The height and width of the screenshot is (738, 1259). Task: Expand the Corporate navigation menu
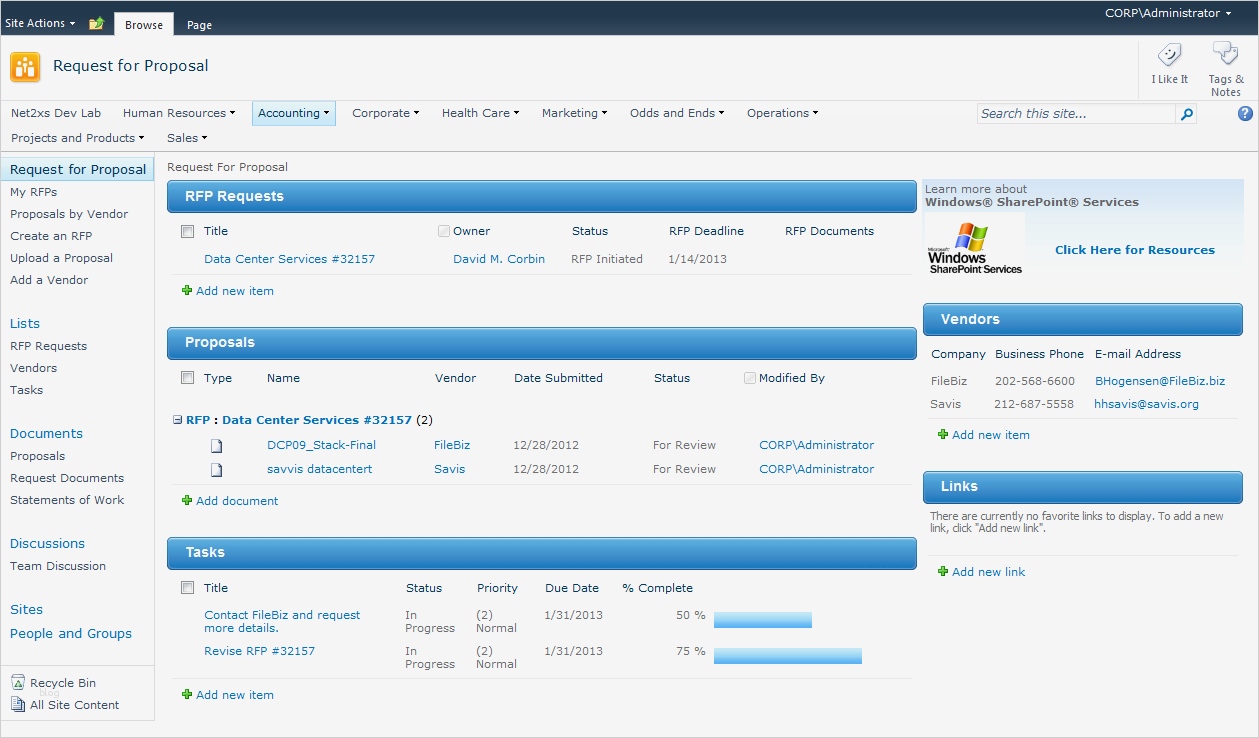point(385,113)
